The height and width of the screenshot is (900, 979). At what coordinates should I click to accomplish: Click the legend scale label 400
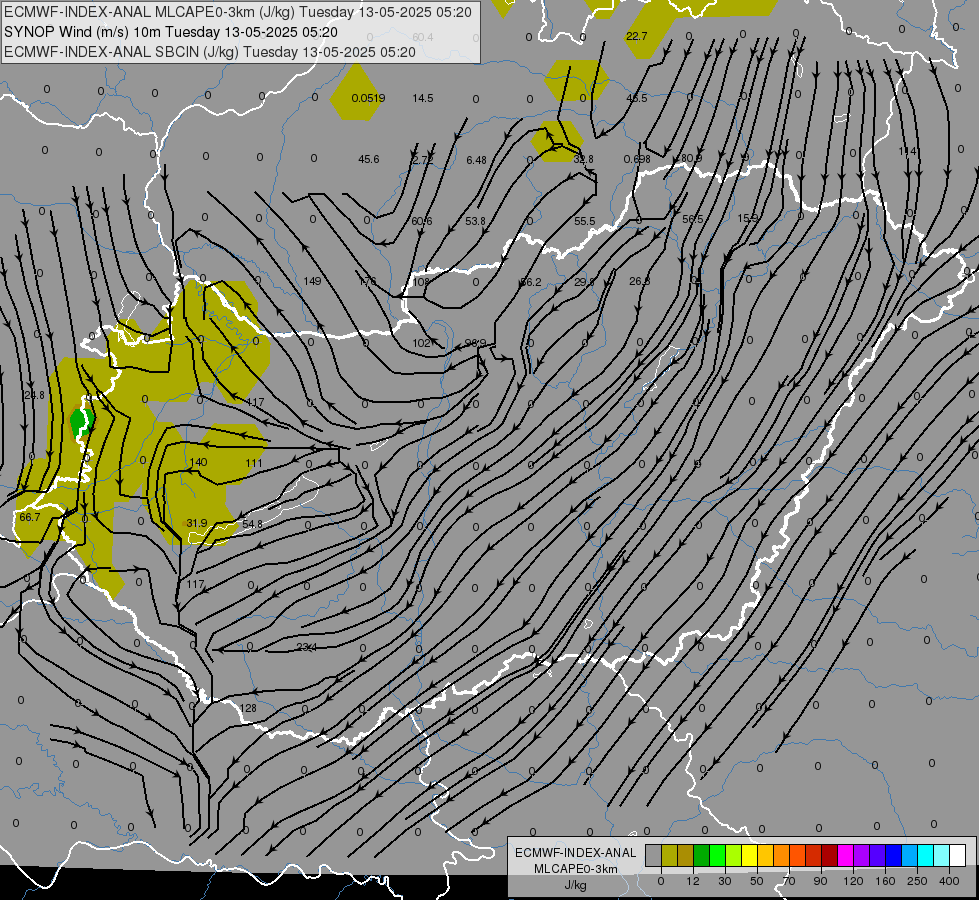(x=949, y=881)
